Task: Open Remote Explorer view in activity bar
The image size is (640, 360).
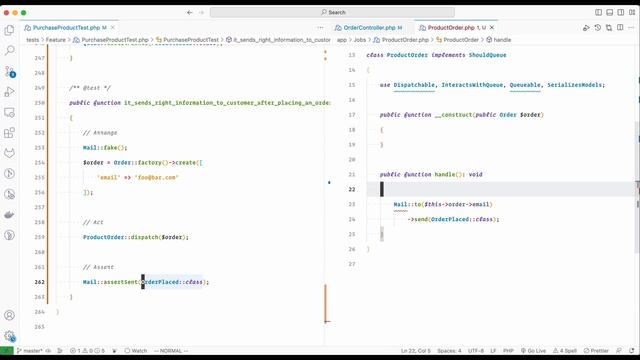Action: point(9,112)
